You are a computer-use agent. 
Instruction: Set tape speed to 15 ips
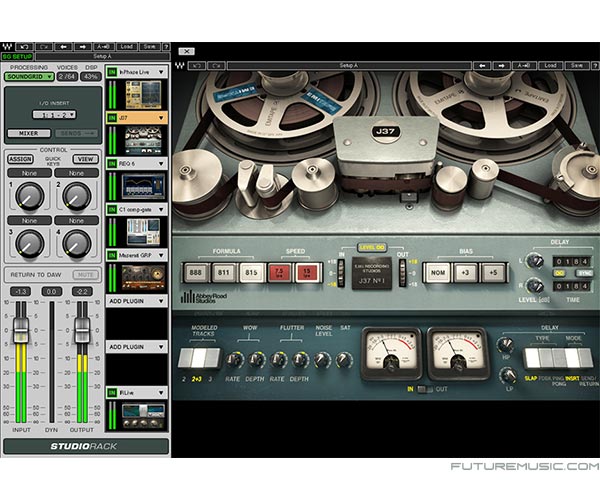click(x=307, y=273)
